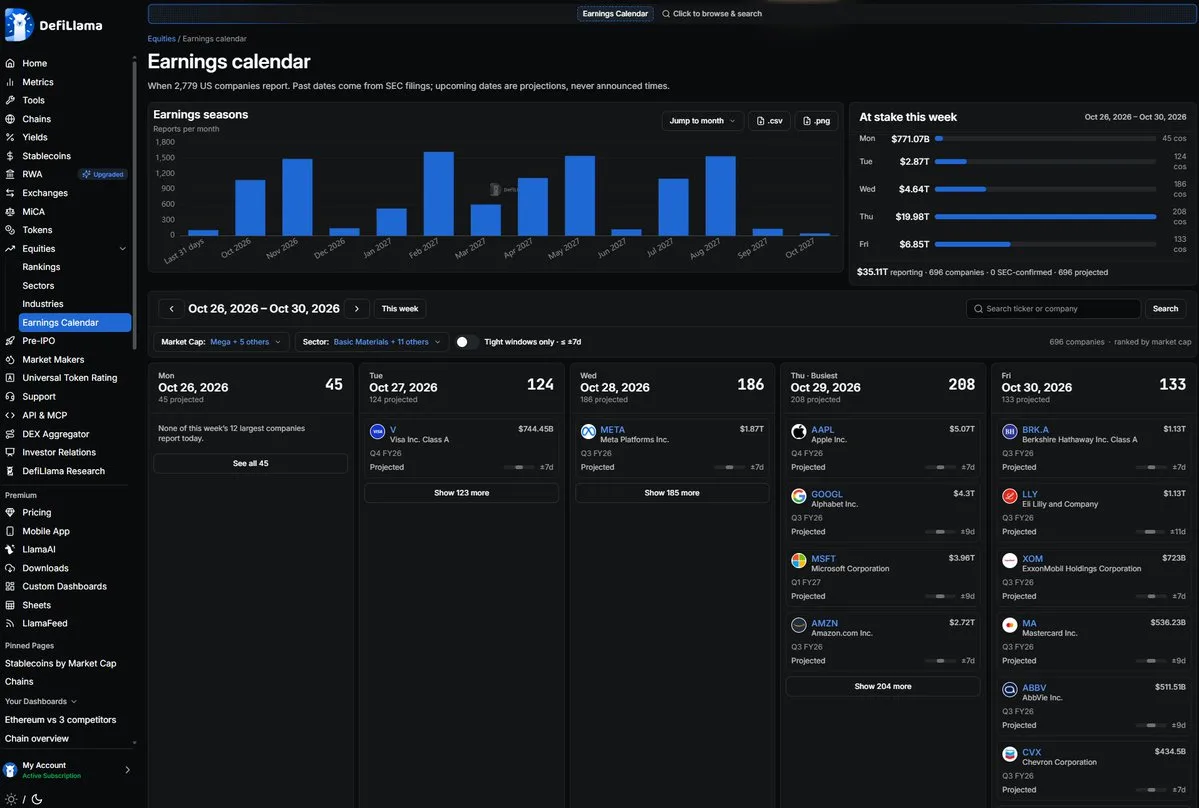Click the Search ticker or company field
1199x808 pixels.
point(1054,309)
